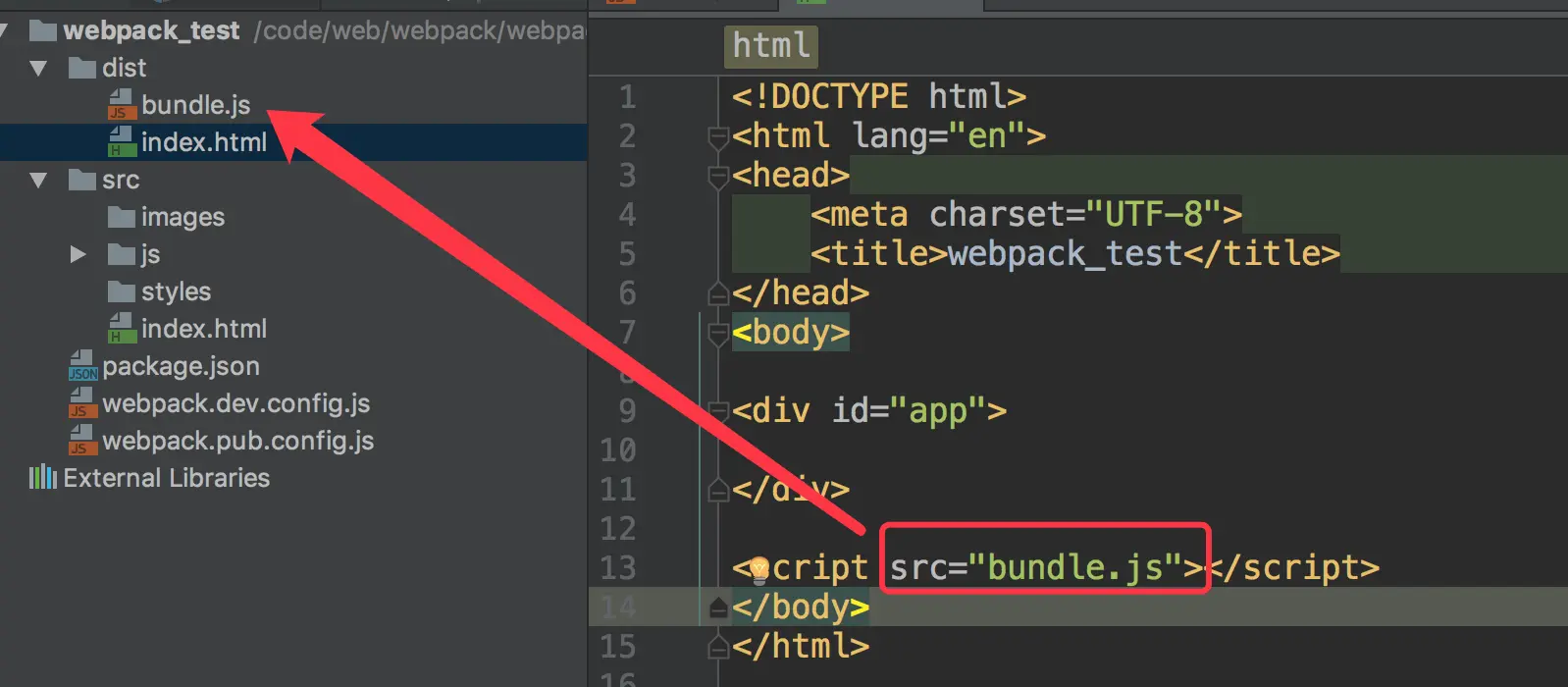Click the lightbulb intention icon on line 13
Screen dimensions: 1568x687
point(758,568)
